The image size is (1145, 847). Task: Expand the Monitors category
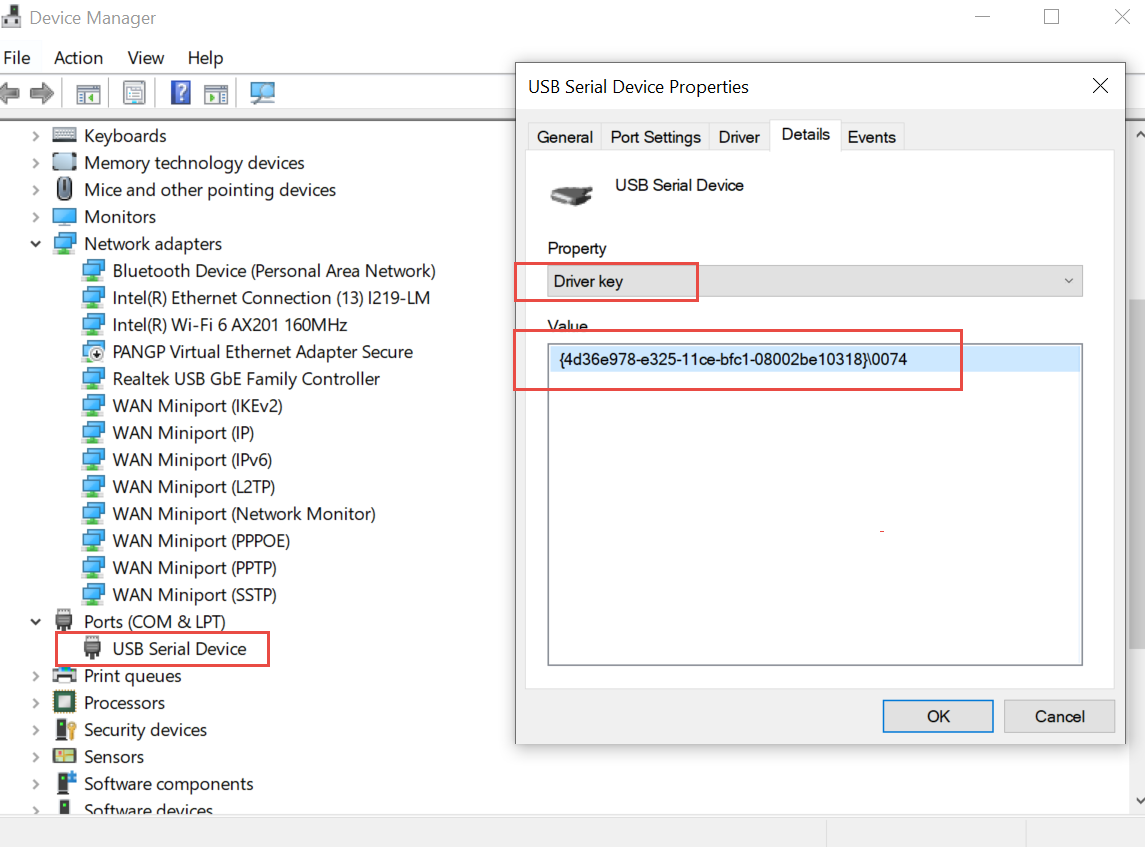[36, 216]
